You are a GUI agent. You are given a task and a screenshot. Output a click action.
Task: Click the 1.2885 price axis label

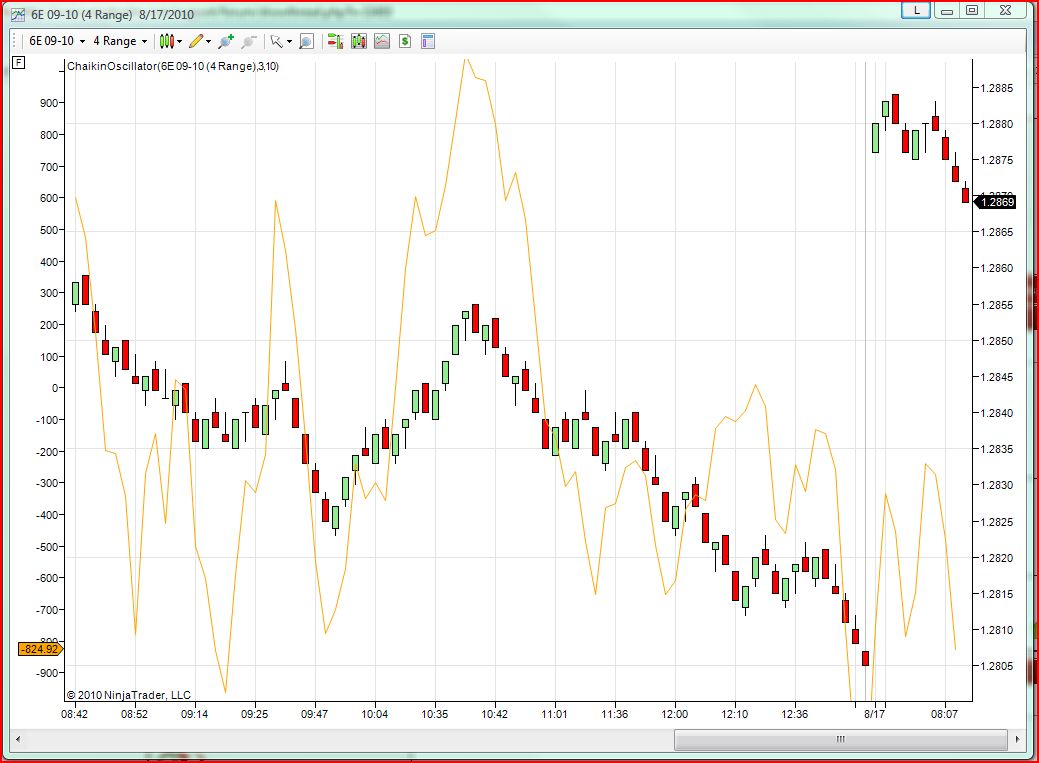pos(997,88)
